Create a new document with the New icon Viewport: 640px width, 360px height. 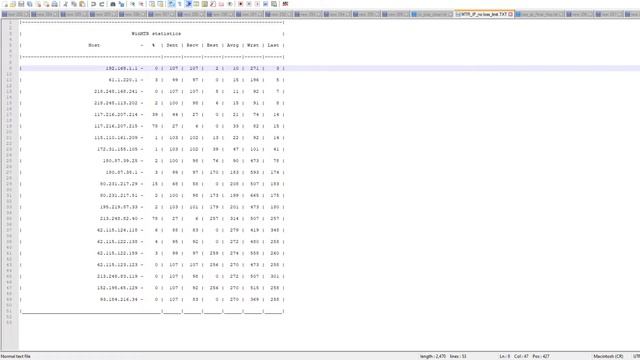coord(4,4)
